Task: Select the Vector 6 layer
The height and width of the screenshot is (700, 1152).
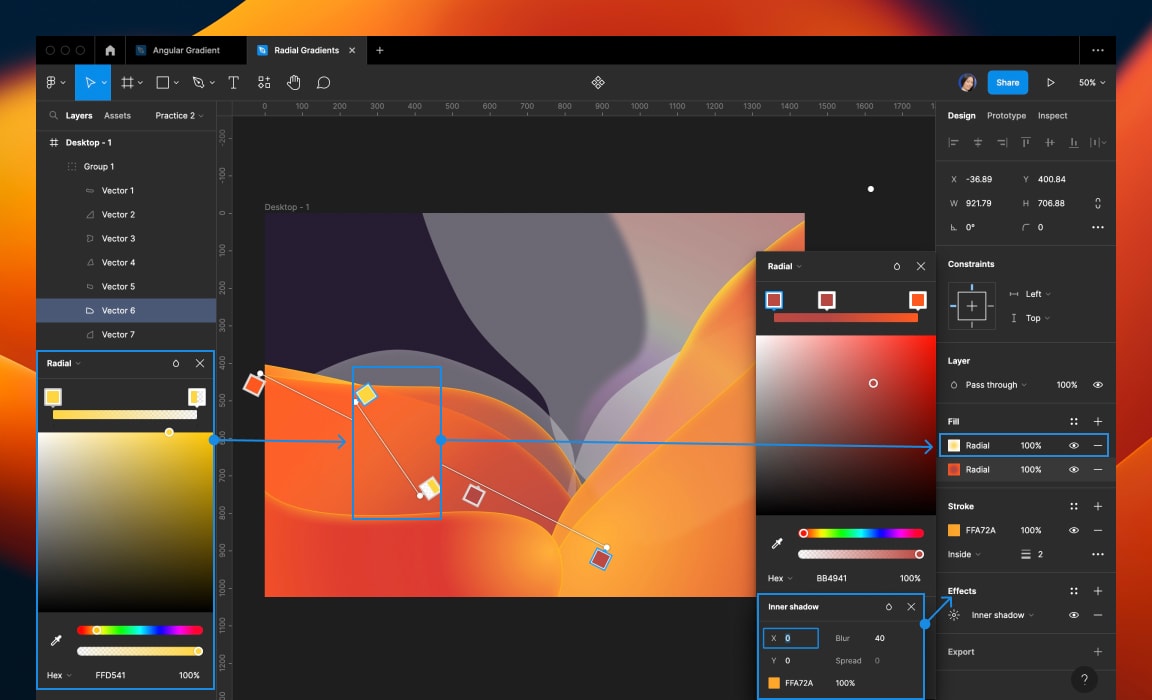Action: (116, 310)
